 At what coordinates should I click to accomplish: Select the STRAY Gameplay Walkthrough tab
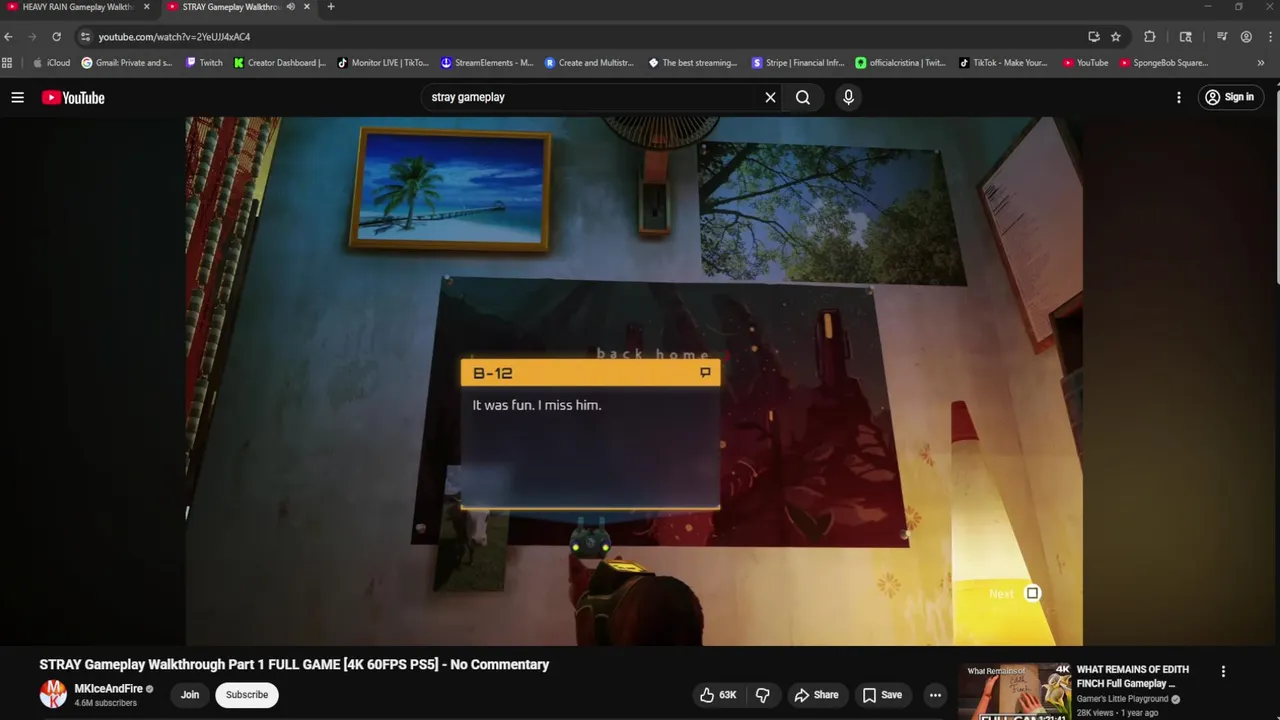click(229, 7)
